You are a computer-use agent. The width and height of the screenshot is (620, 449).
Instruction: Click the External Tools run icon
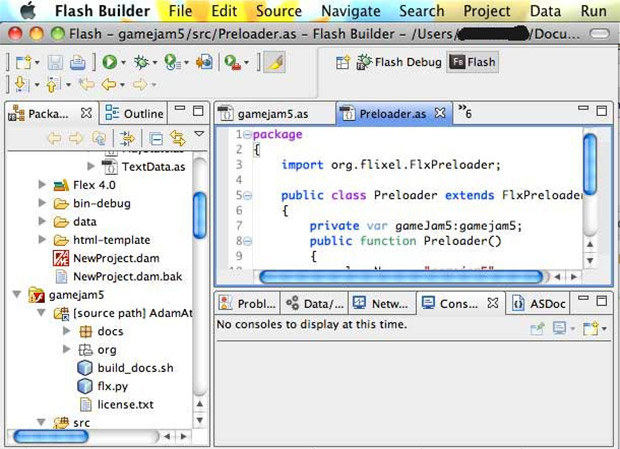pos(232,62)
